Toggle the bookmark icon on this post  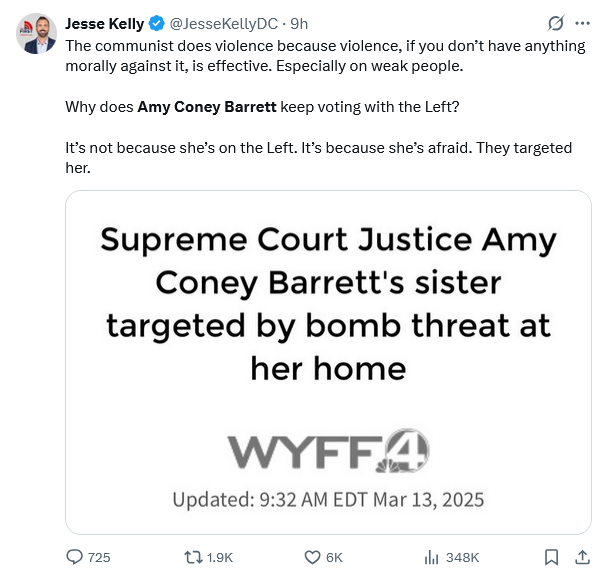click(x=552, y=557)
